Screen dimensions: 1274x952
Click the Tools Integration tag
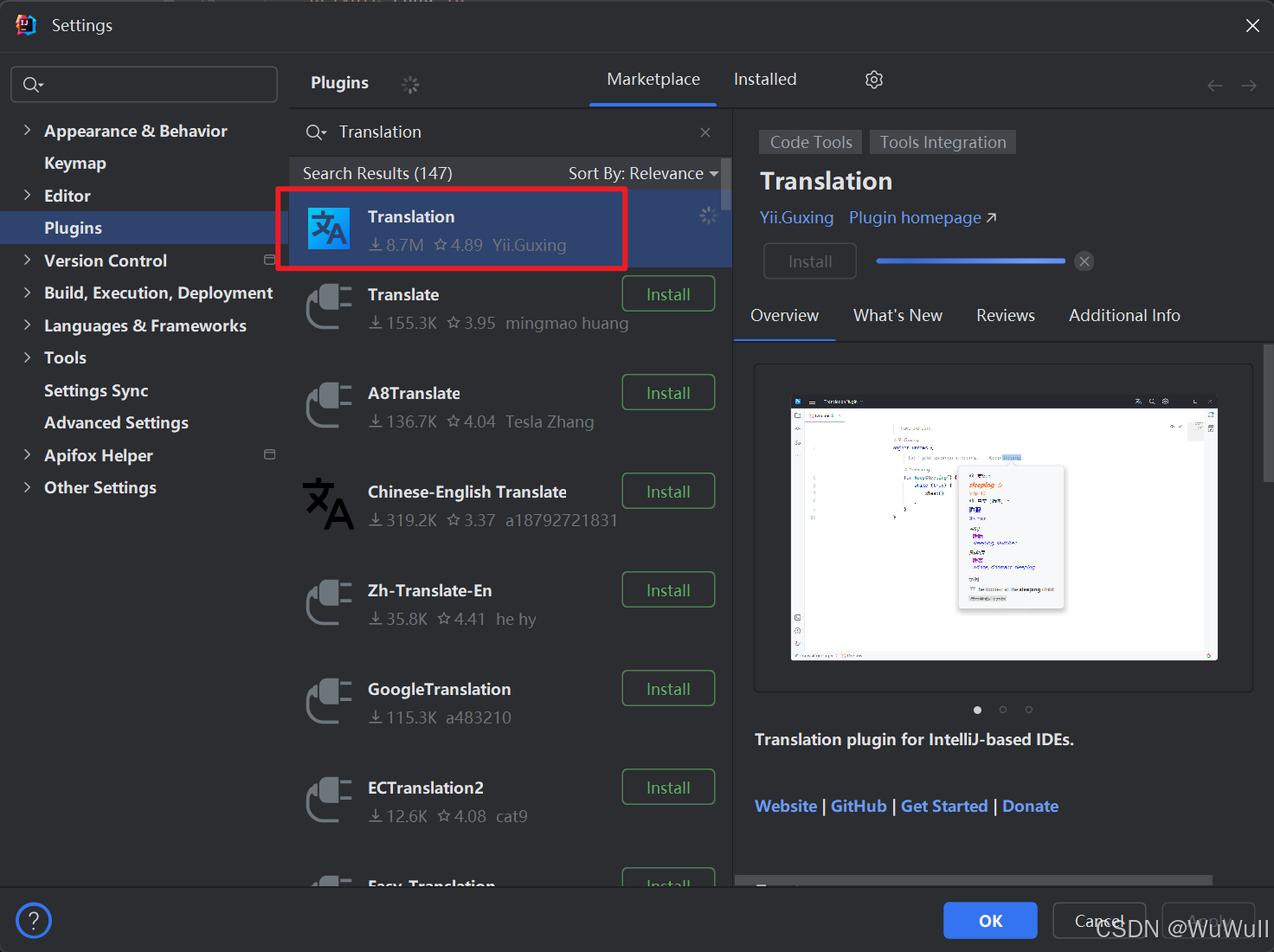(943, 142)
